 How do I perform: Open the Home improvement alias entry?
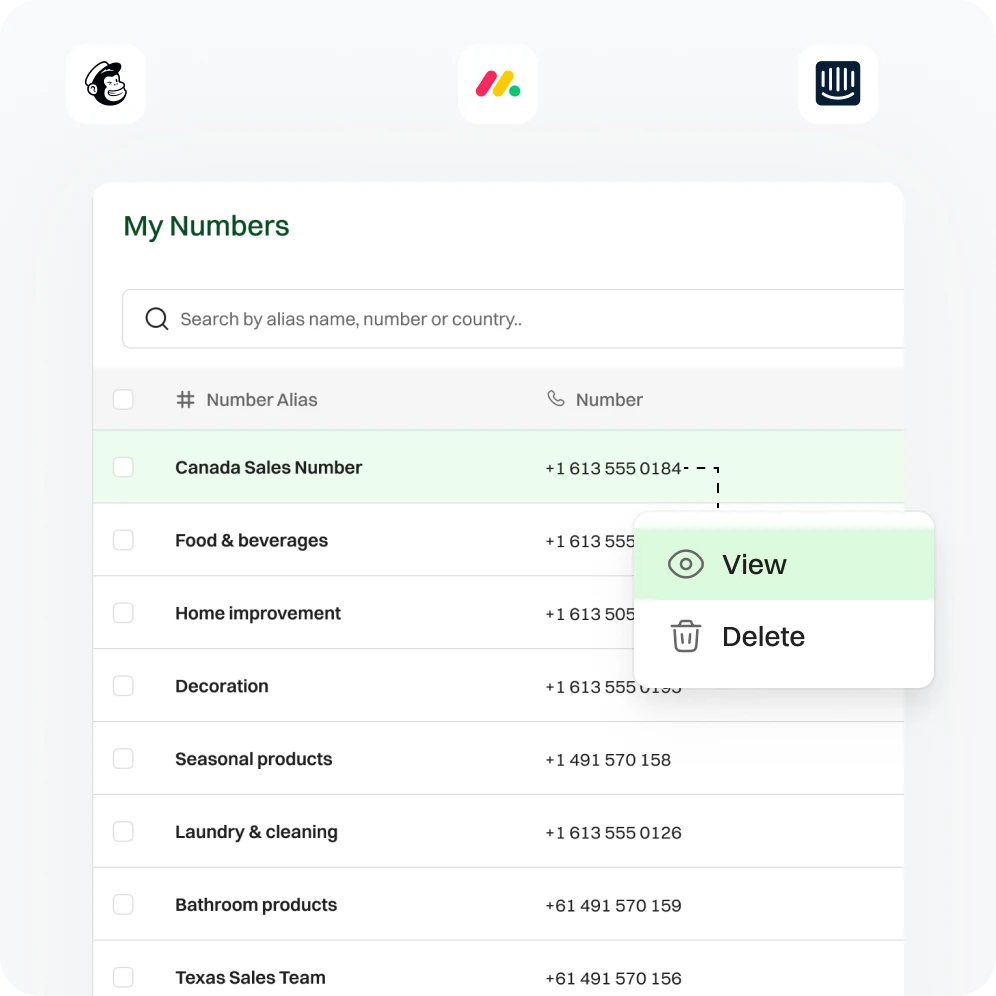(258, 613)
